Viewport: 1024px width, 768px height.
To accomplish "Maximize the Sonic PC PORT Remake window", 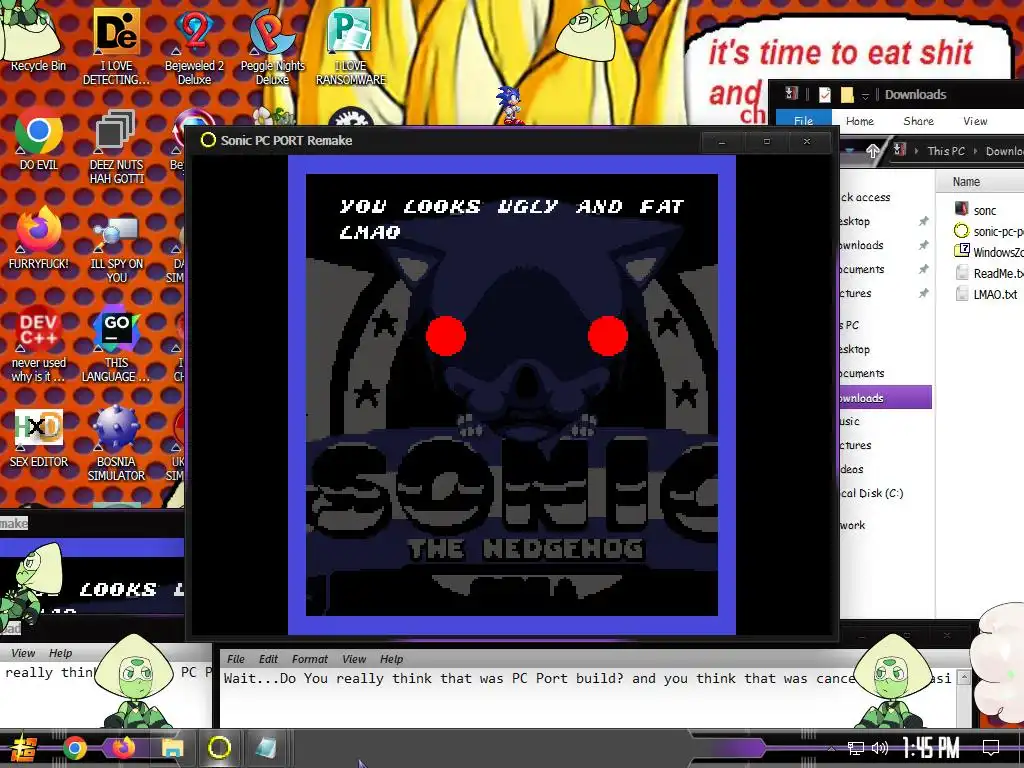I will pos(767,141).
